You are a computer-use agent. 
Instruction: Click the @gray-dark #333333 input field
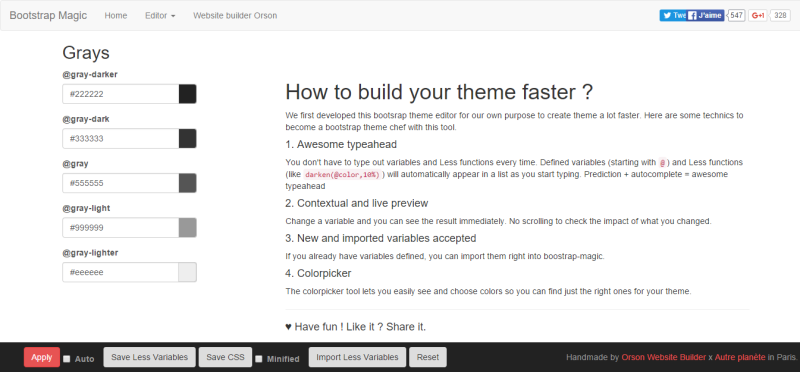[x=120, y=138]
